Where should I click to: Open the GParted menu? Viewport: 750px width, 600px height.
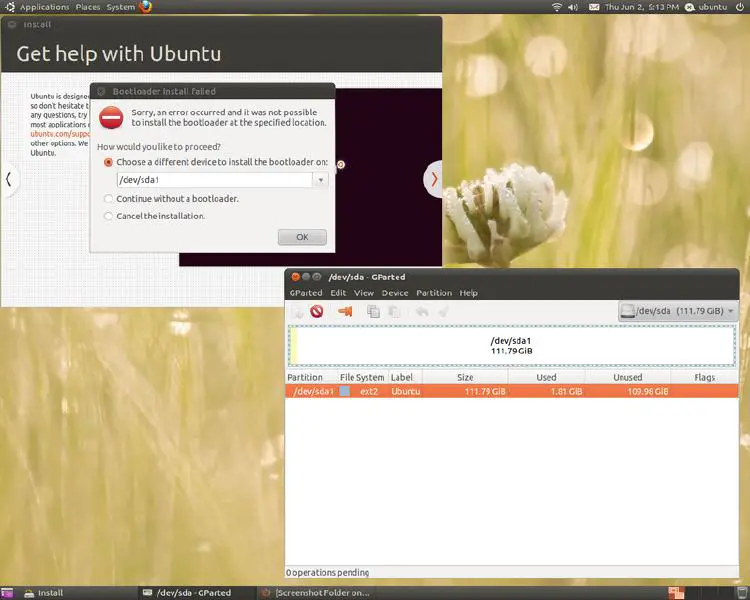point(306,293)
